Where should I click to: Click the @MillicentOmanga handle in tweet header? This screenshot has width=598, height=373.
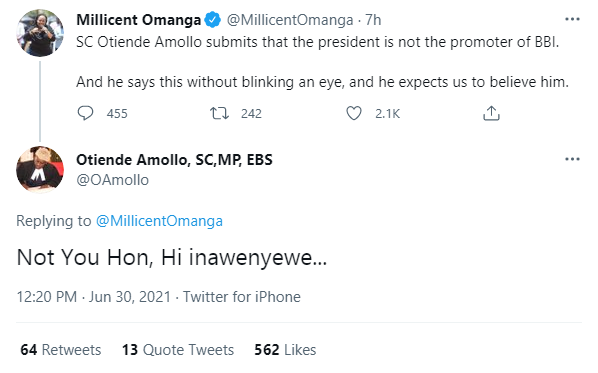(x=290, y=20)
